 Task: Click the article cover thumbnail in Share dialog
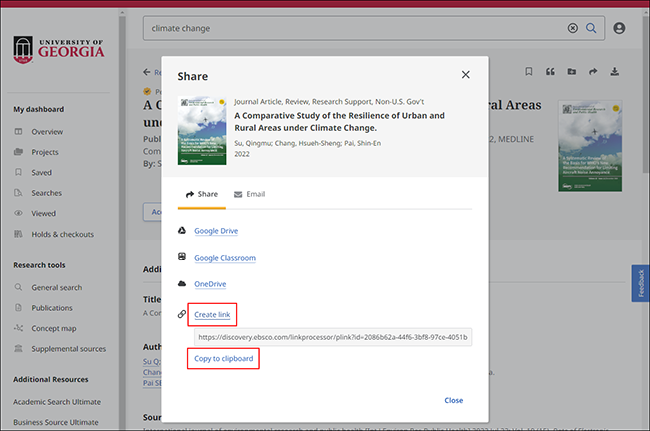click(202, 131)
